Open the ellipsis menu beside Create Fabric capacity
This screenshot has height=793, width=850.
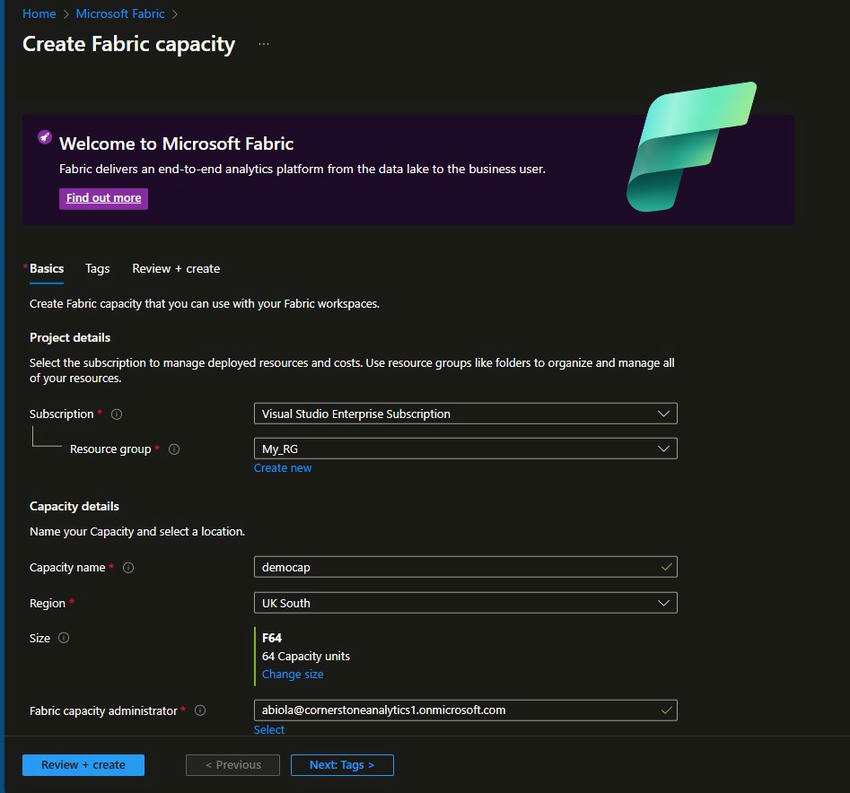pos(263,44)
